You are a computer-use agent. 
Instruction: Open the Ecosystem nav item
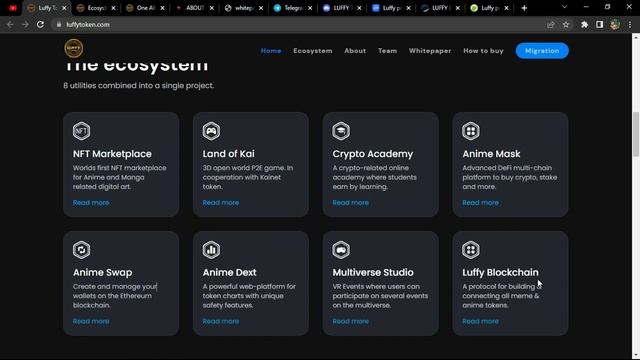click(313, 51)
